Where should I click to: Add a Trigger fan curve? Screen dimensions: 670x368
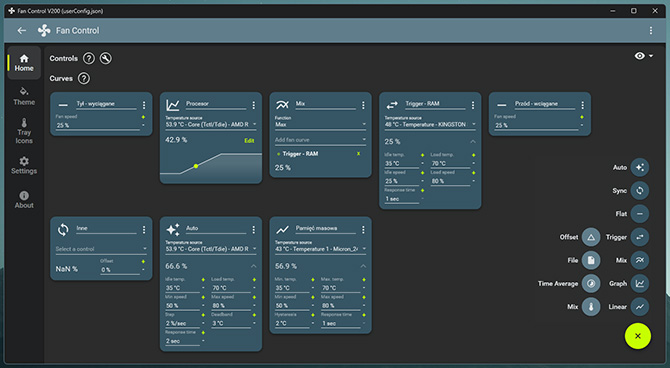(640, 237)
